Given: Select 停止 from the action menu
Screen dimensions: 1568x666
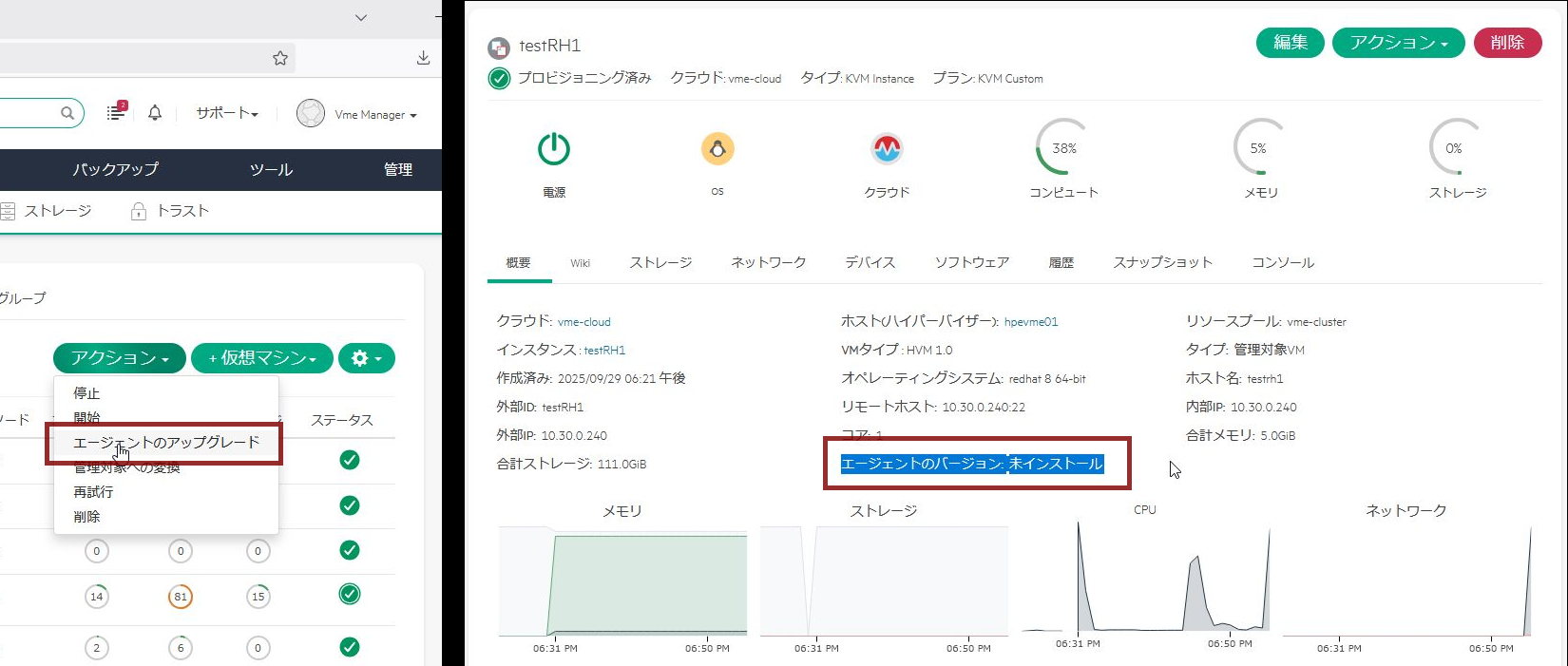Looking at the screenshot, I should pyautogui.click(x=86, y=393).
